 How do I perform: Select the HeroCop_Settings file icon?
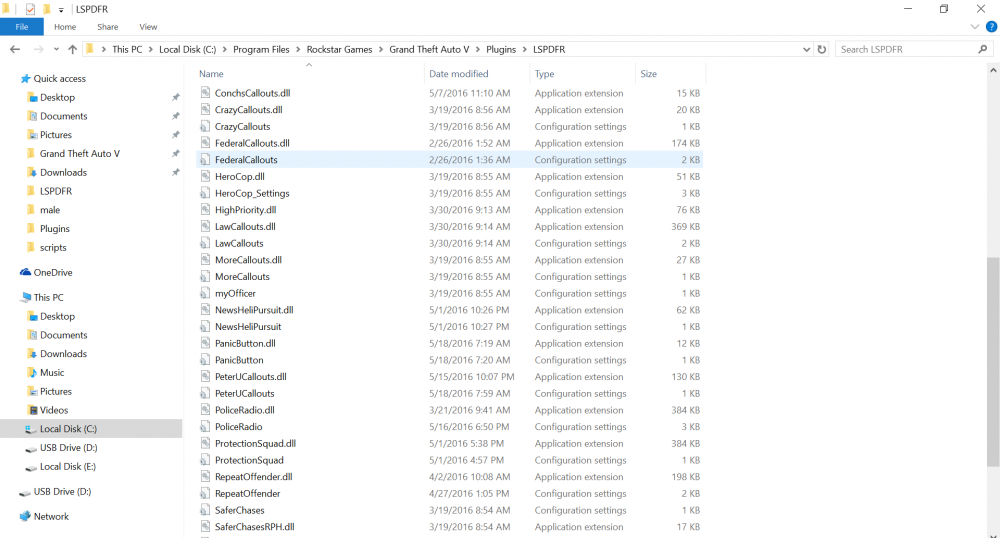[x=205, y=193]
